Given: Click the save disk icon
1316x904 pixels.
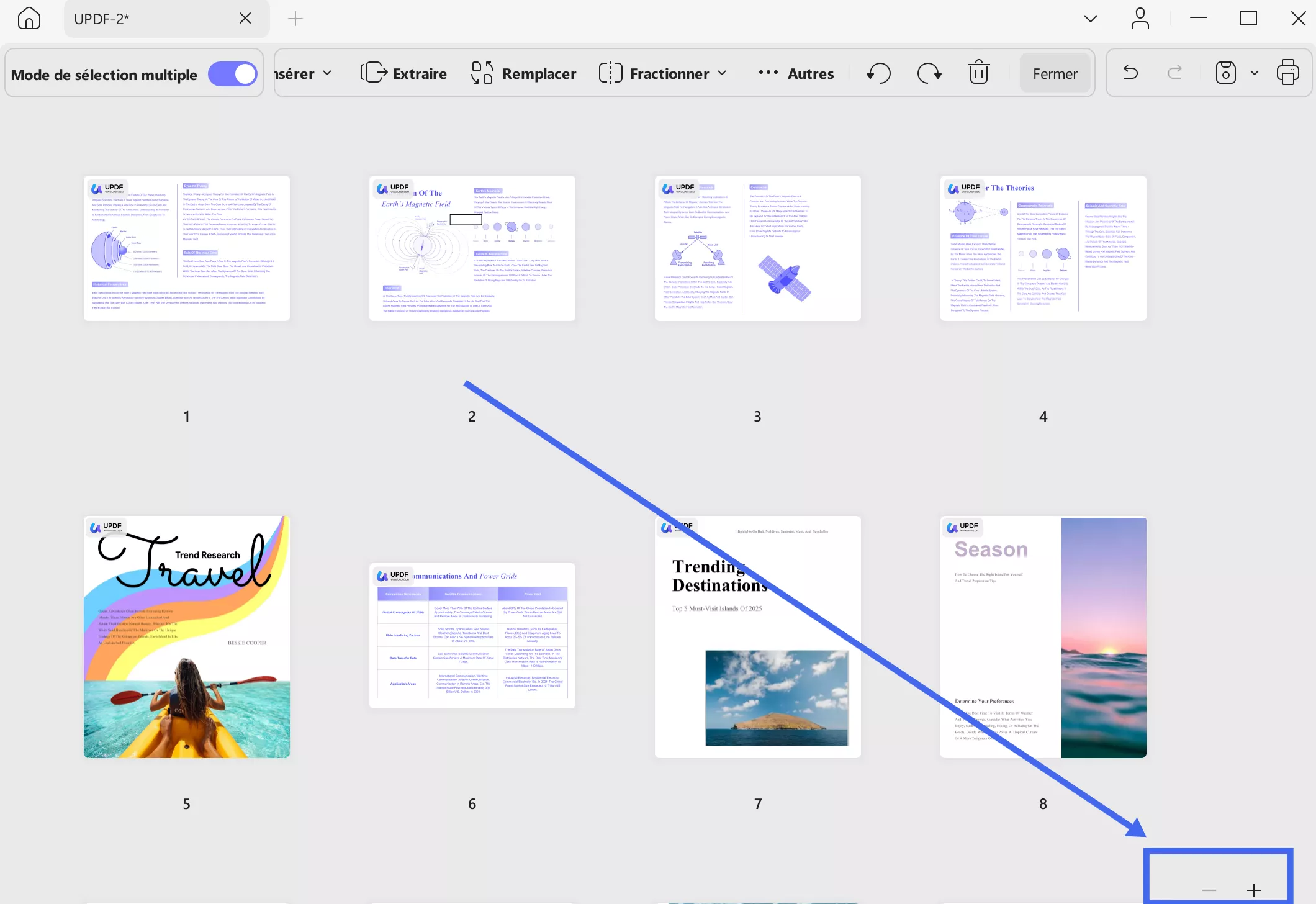Looking at the screenshot, I should click(1225, 73).
